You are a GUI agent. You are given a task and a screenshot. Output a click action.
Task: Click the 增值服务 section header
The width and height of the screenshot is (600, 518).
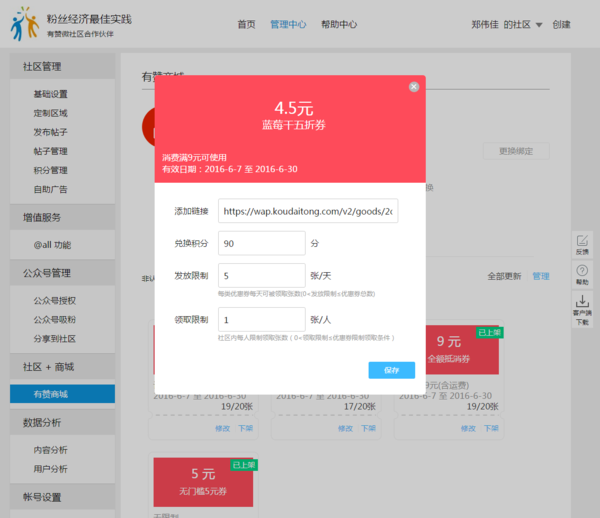coord(62,217)
